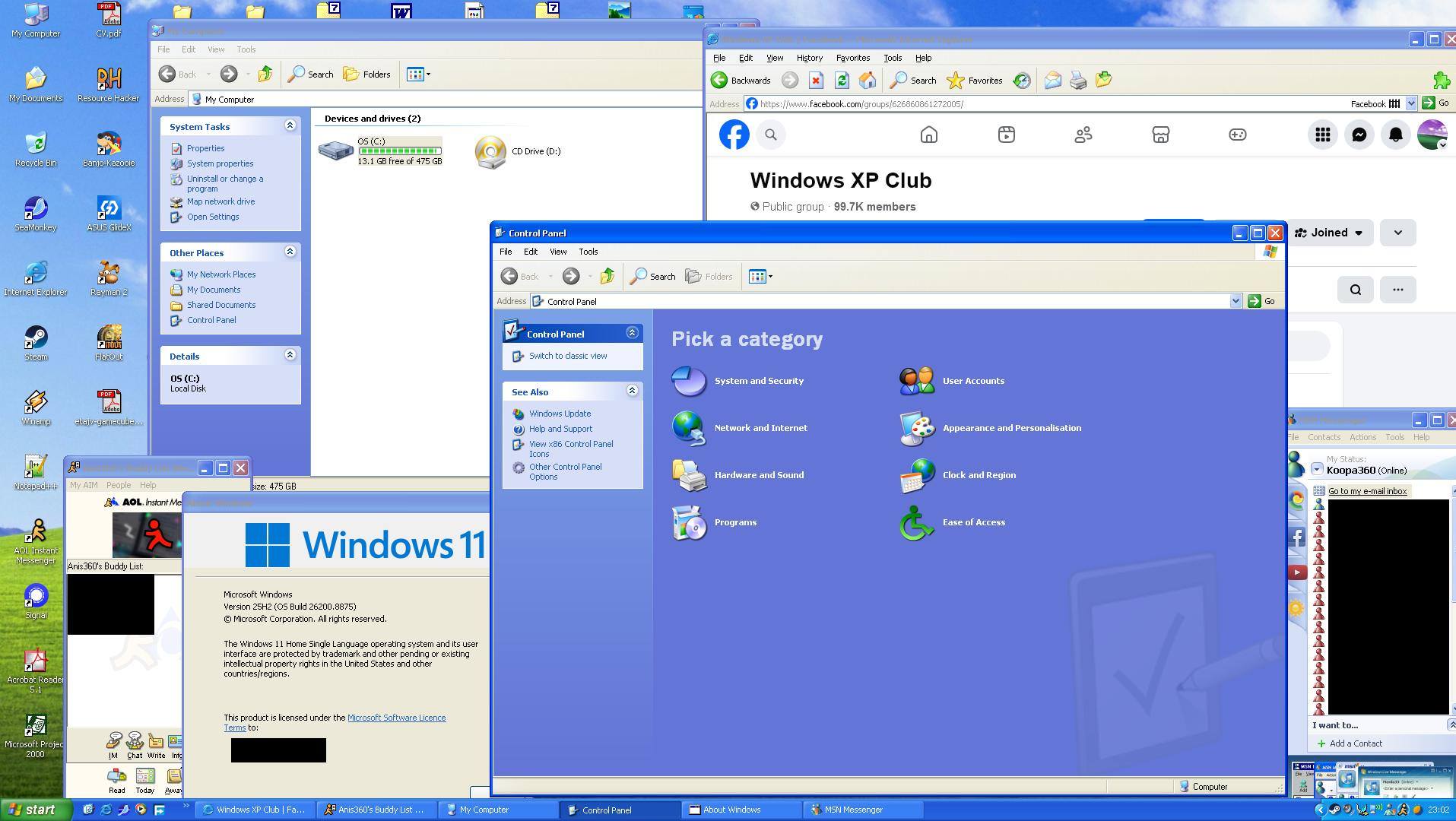1456x821 pixels.
Task: Open Tools menu in Control Panel
Action: pos(588,252)
